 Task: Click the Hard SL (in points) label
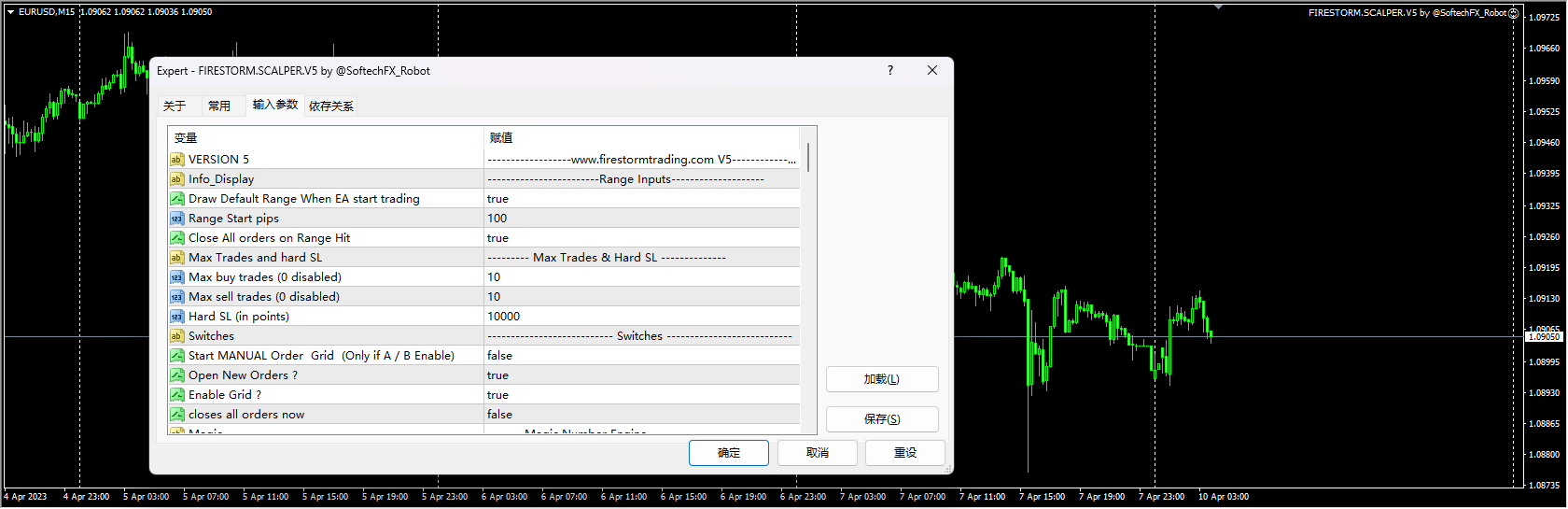point(239,317)
